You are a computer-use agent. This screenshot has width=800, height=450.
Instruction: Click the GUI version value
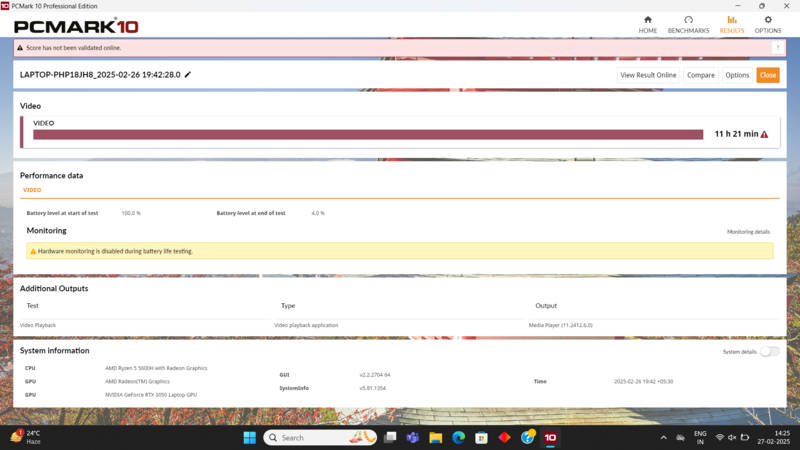pyautogui.click(x=374, y=374)
